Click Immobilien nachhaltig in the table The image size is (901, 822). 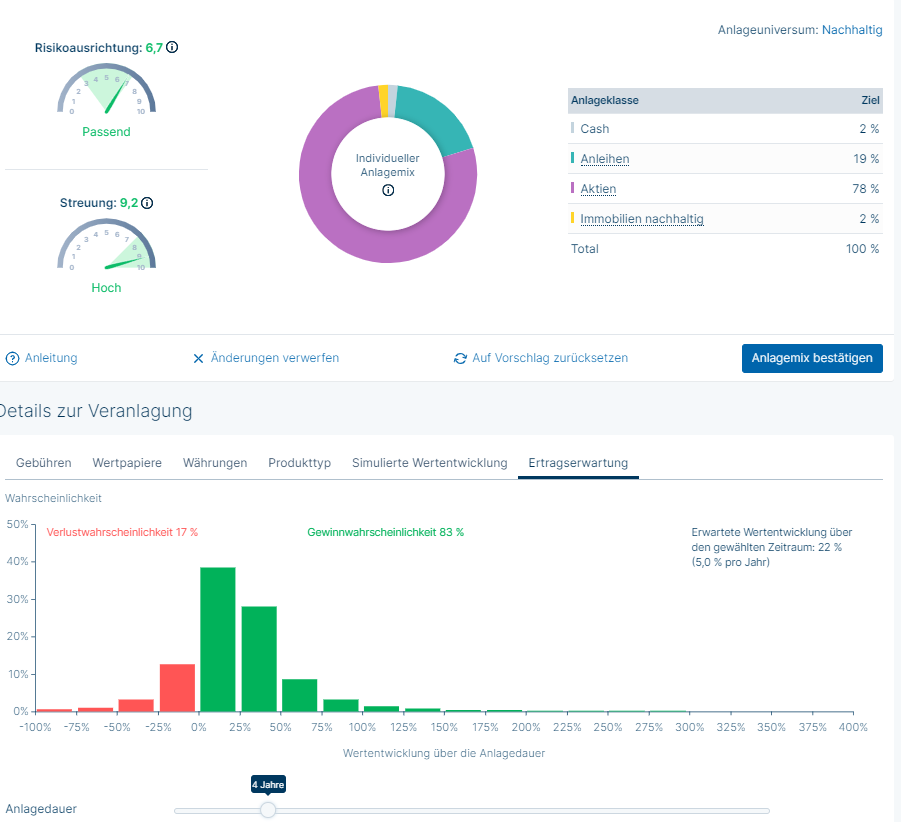click(642, 219)
